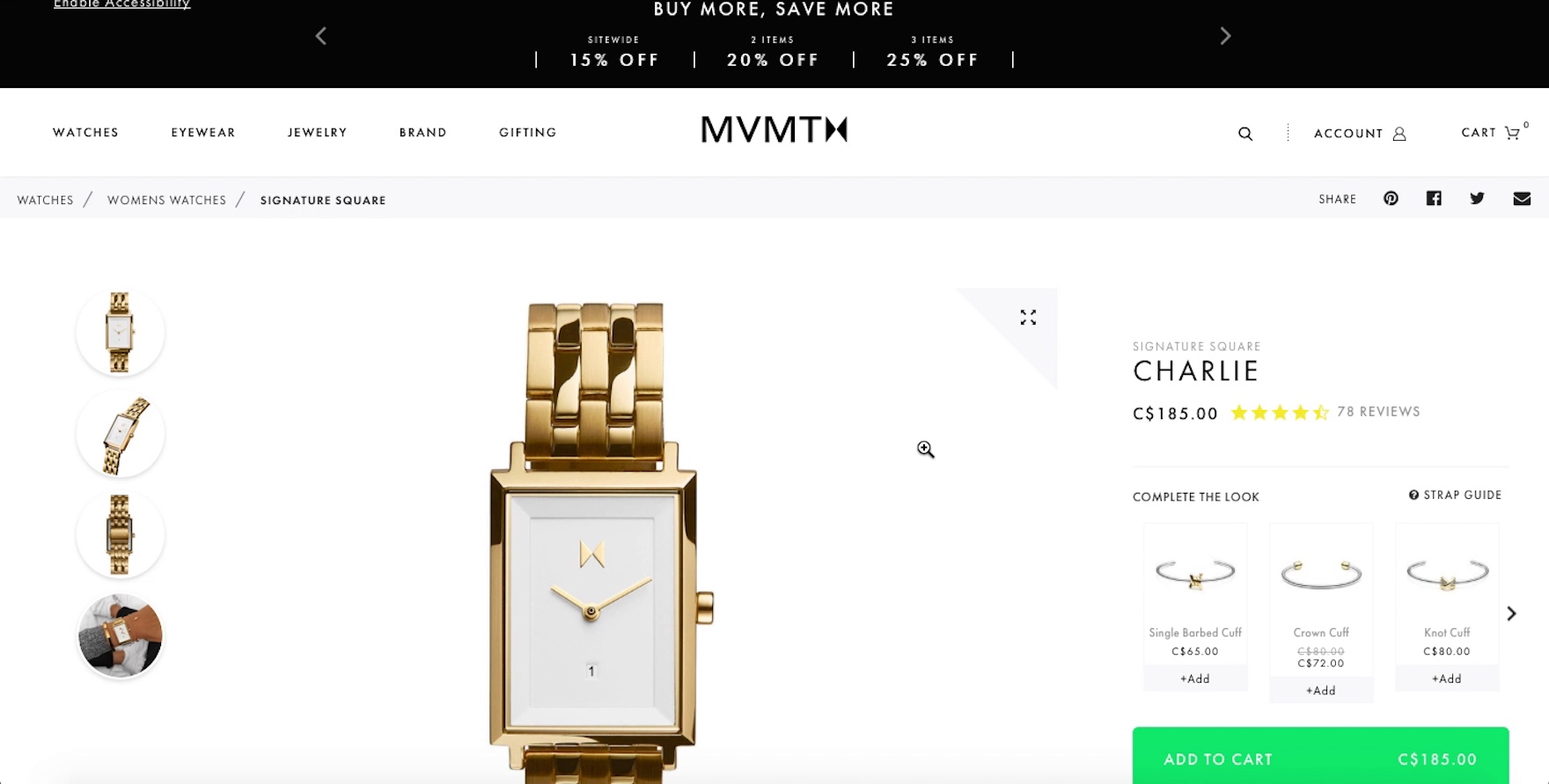The height and width of the screenshot is (784, 1549).
Task: Select the angled watch view thumbnail
Action: [x=121, y=435]
